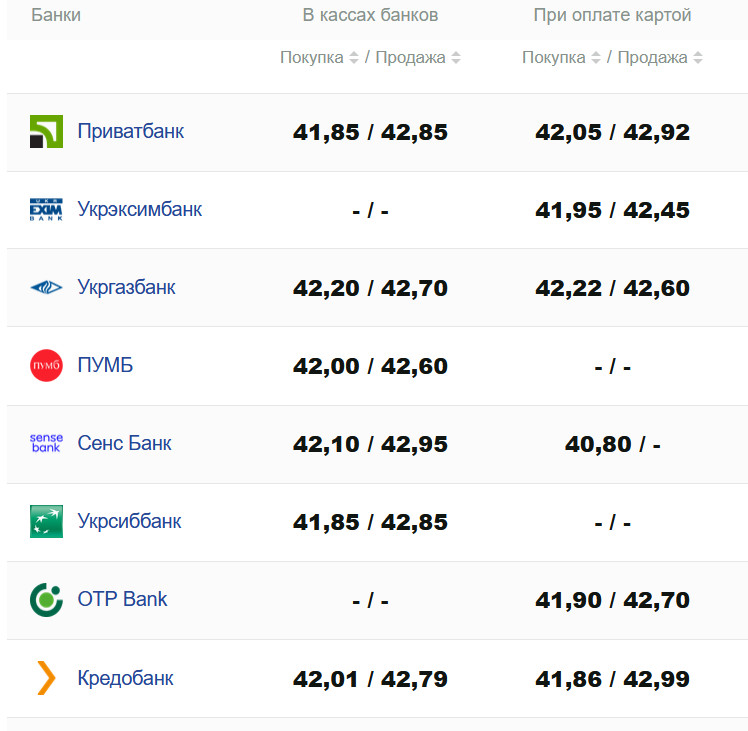Open the Приватбанк link
748x731 pixels.
coord(130,131)
